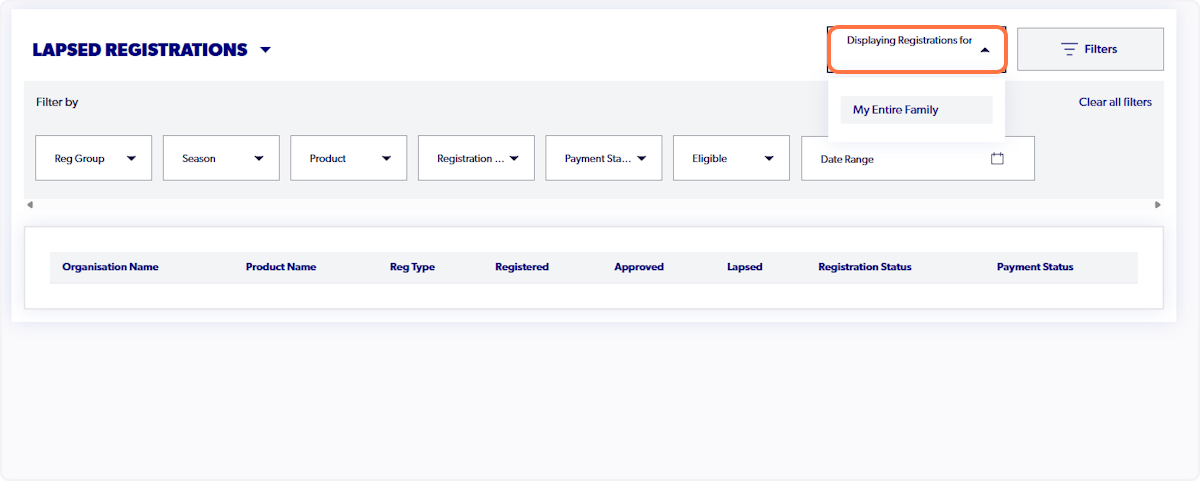Sort by Product Name column header
This screenshot has height=481, width=1200.
pyautogui.click(x=281, y=267)
